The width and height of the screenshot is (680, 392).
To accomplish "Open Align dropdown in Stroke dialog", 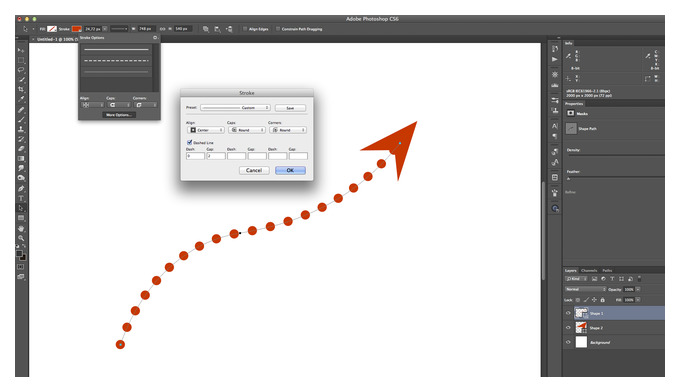I will click(206, 130).
